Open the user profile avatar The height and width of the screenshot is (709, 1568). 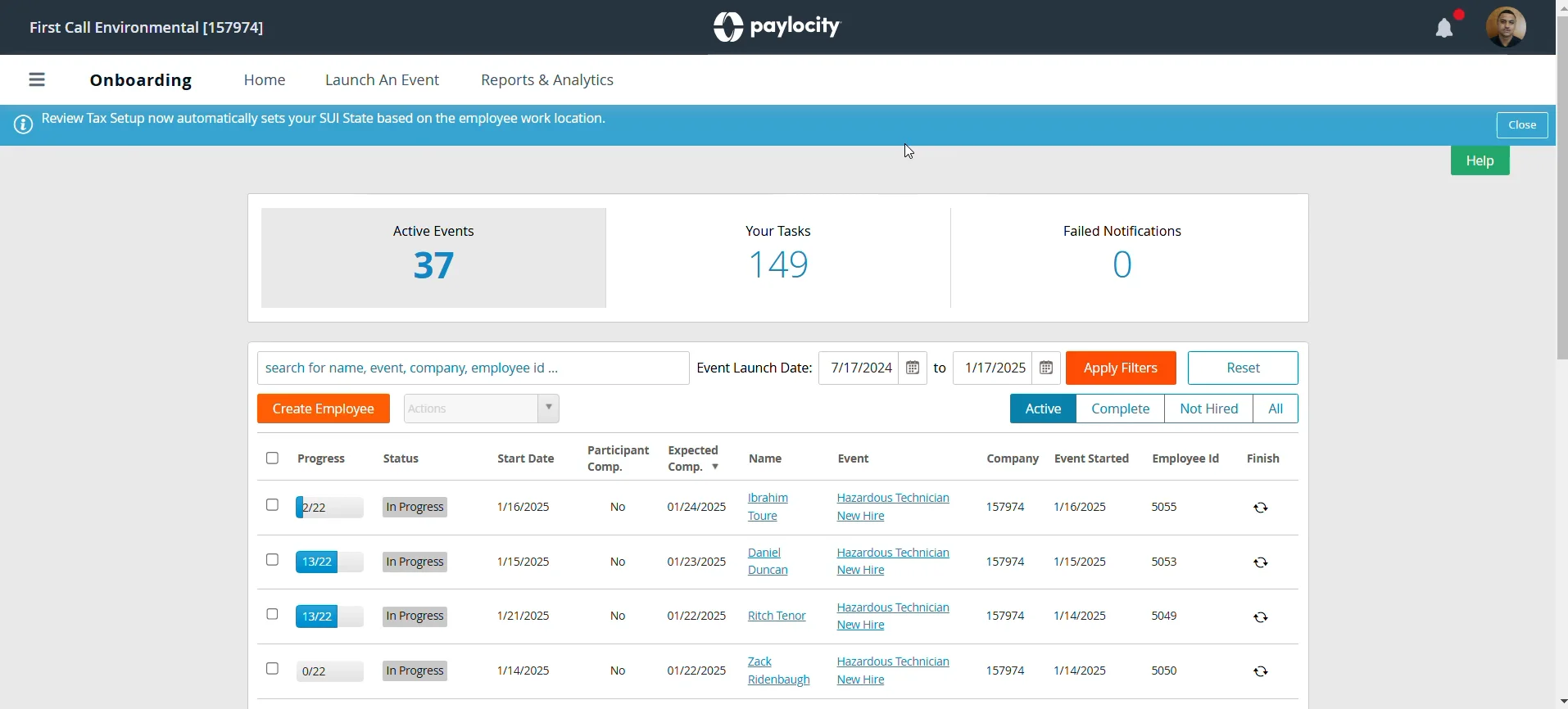[x=1507, y=27]
